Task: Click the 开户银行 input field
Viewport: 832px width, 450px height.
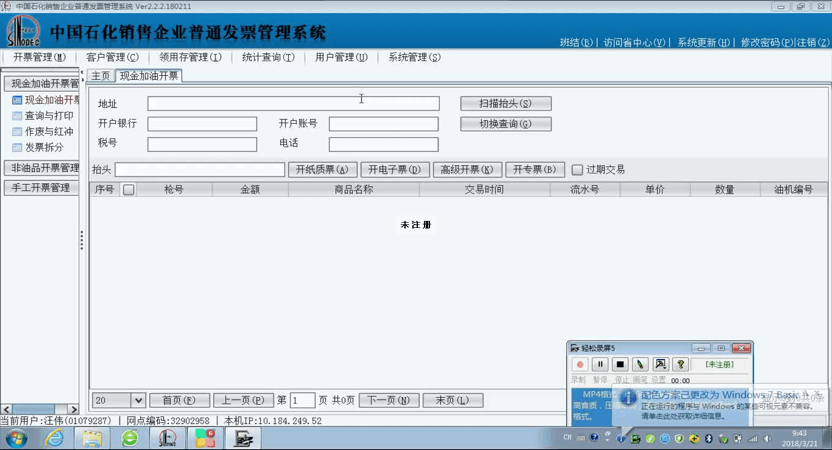Action: [202, 124]
